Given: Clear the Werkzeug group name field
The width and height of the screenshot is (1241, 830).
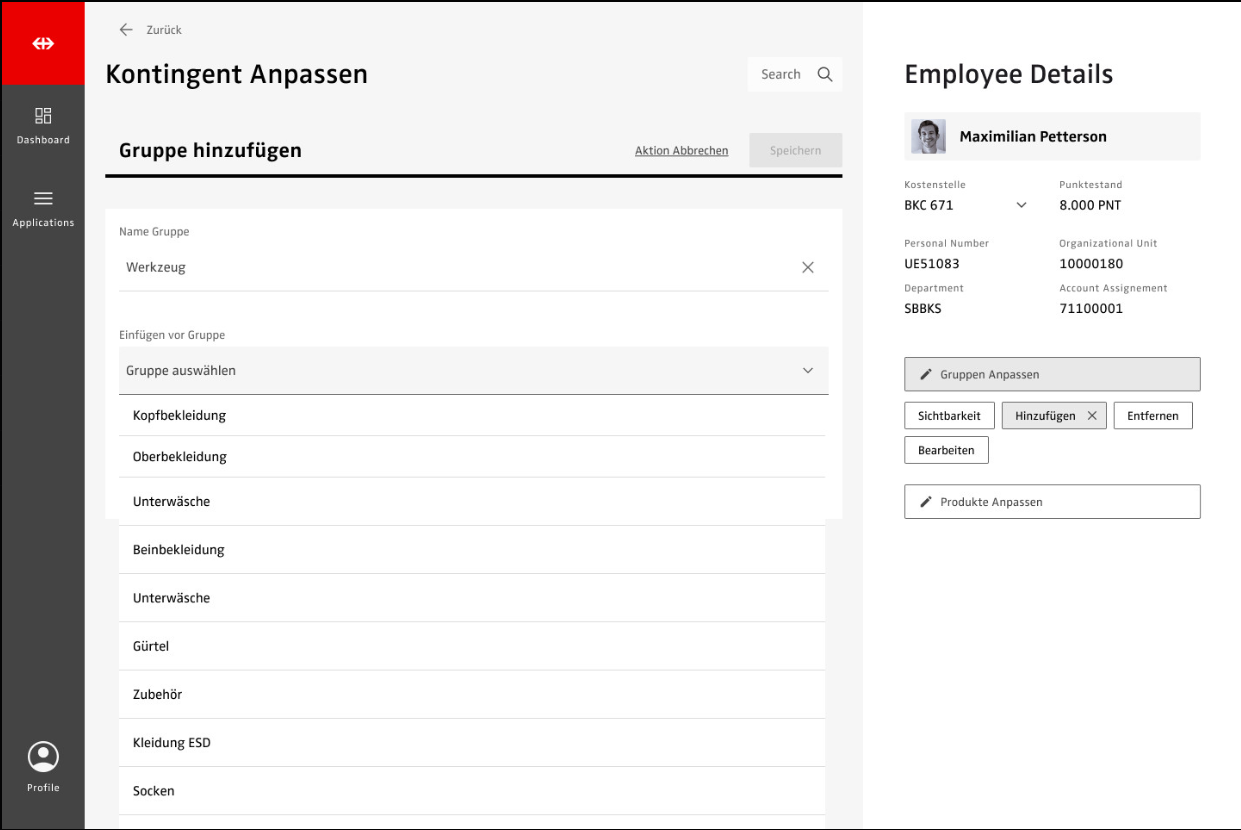Looking at the screenshot, I should [x=808, y=268].
